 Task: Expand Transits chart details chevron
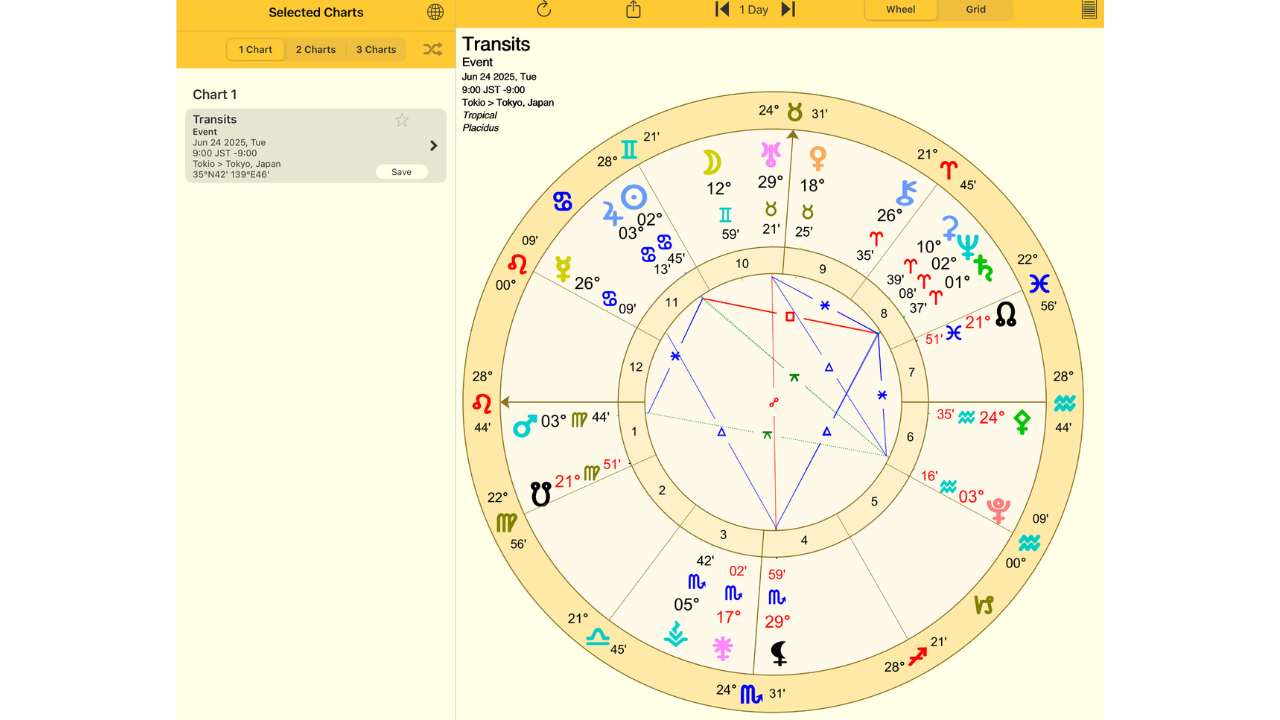tap(433, 146)
